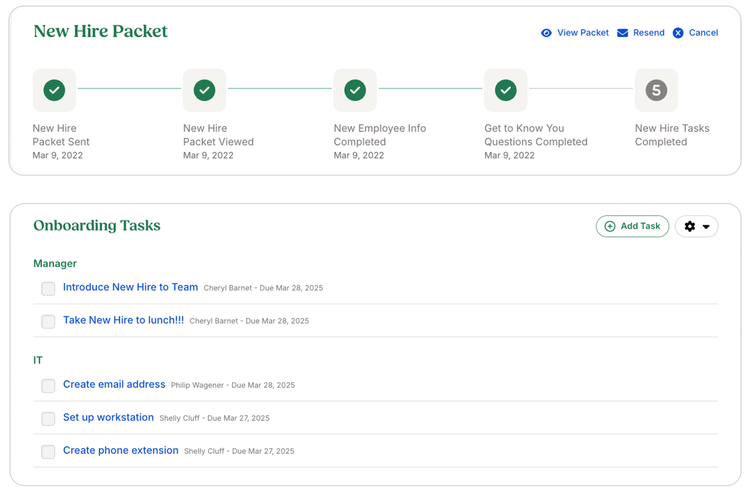Click the Add Task button
The height and width of the screenshot is (492, 750).
(632, 226)
